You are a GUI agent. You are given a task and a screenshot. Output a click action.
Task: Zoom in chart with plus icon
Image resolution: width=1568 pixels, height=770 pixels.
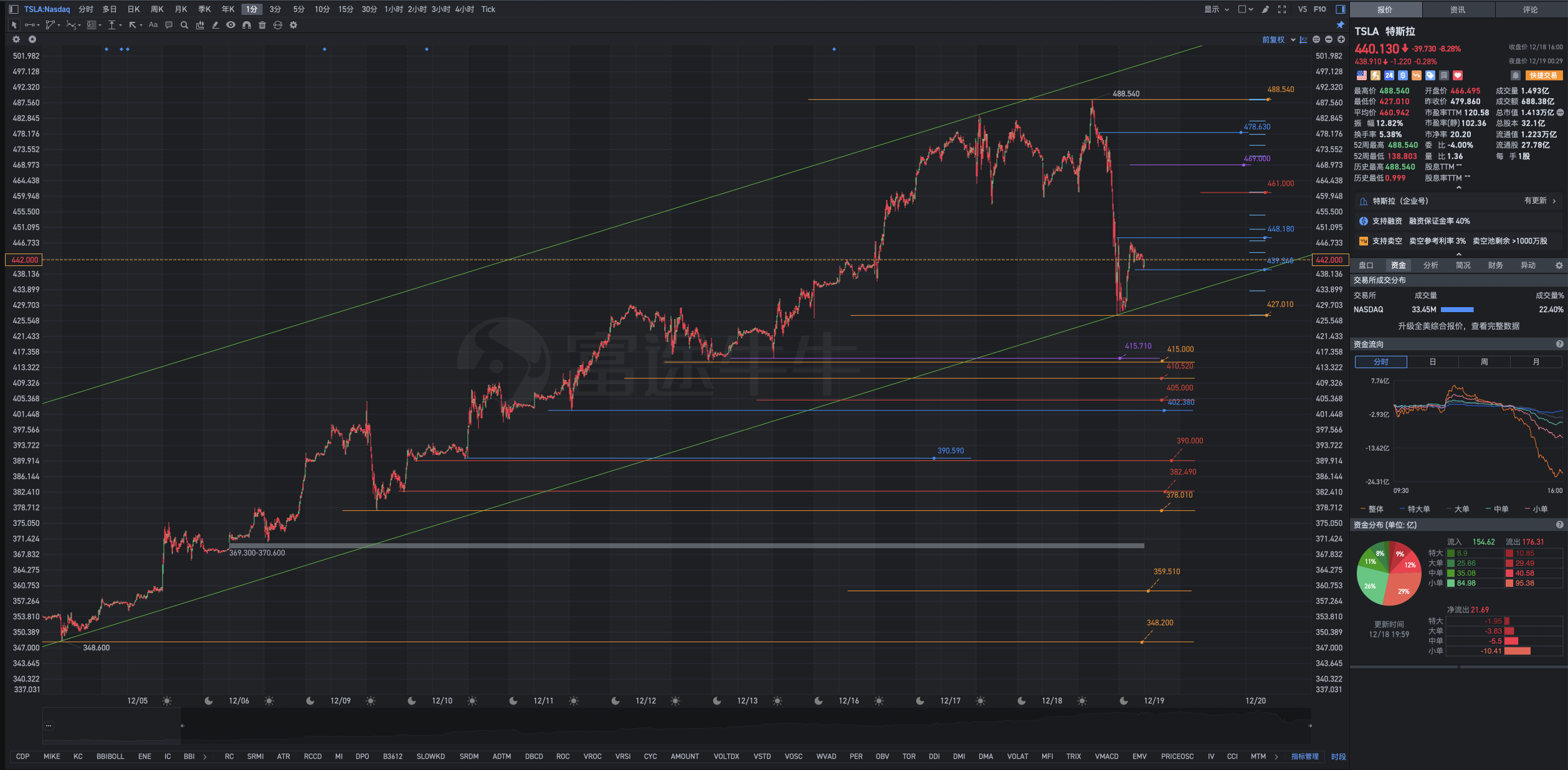pyautogui.click(x=1341, y=39)
